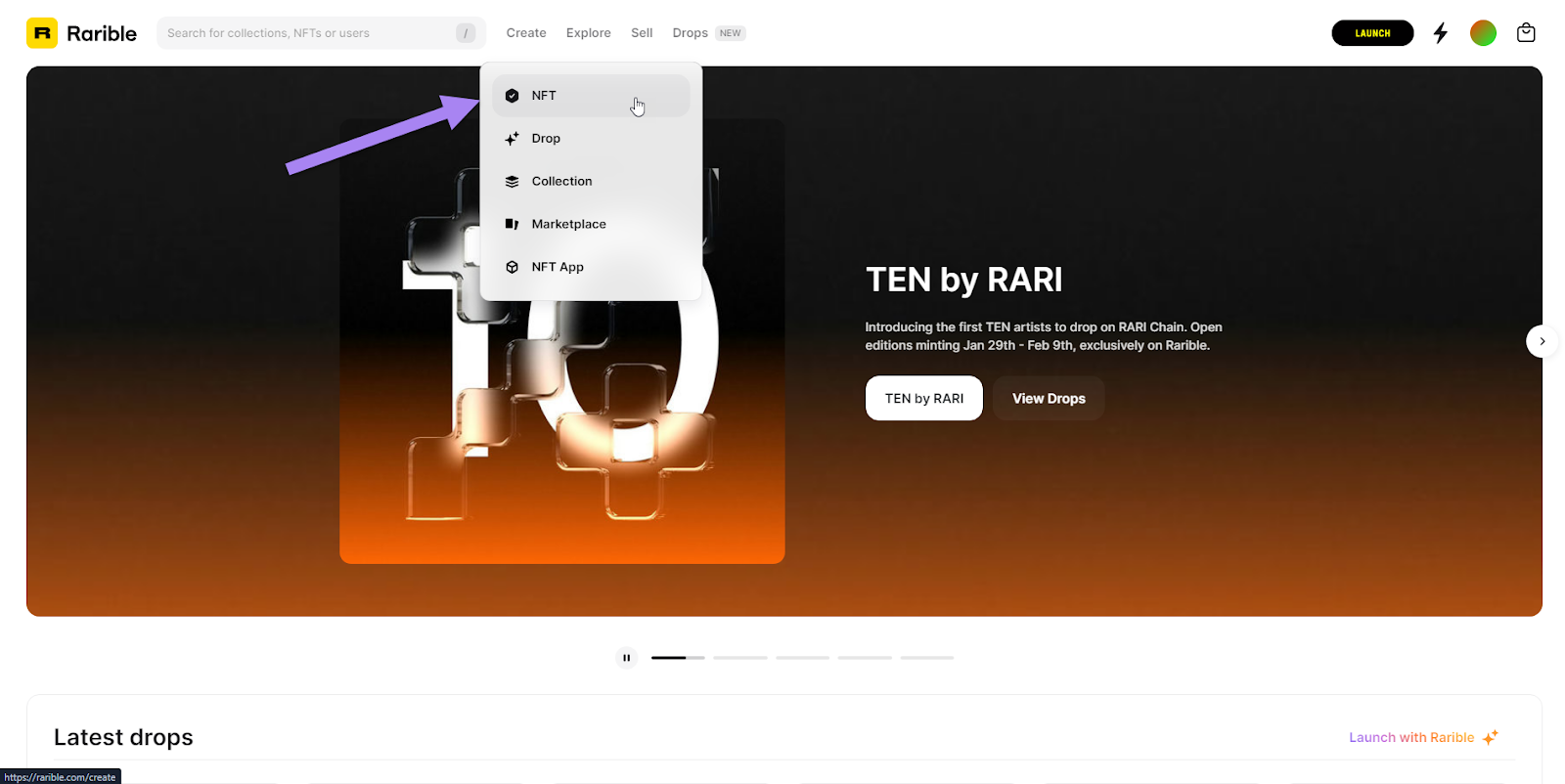The height and width of the screenshot is (784, 1565).
Task: Pause the carousel autoplay
Action: pyautogui.click(x=626, y=658)
